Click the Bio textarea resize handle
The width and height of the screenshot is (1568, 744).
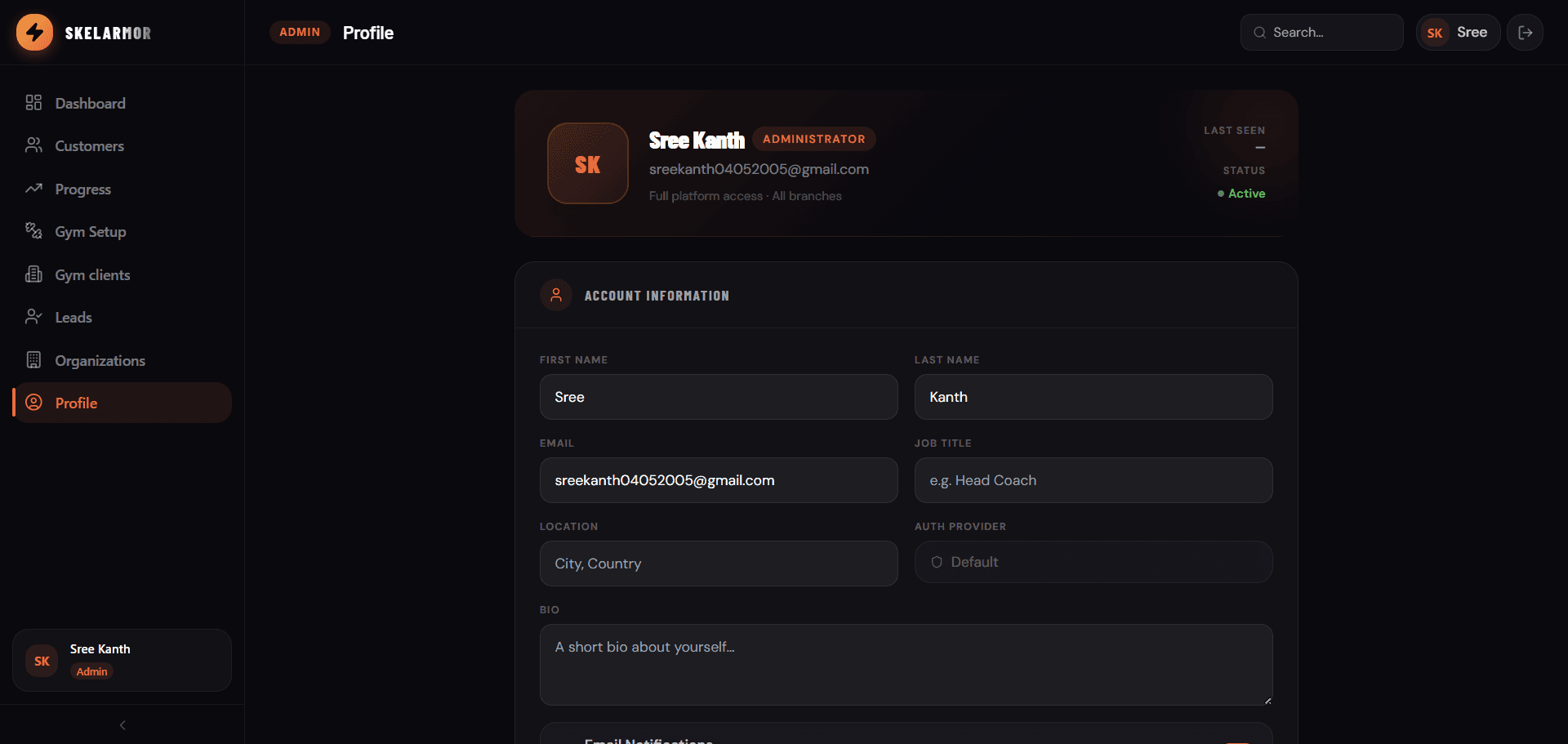(1267, 701)
